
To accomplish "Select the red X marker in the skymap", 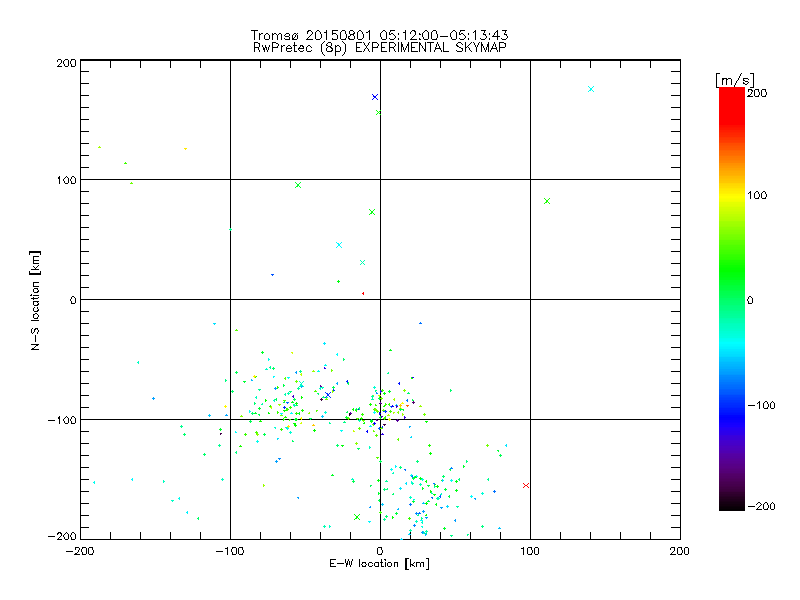I will 526,486.
